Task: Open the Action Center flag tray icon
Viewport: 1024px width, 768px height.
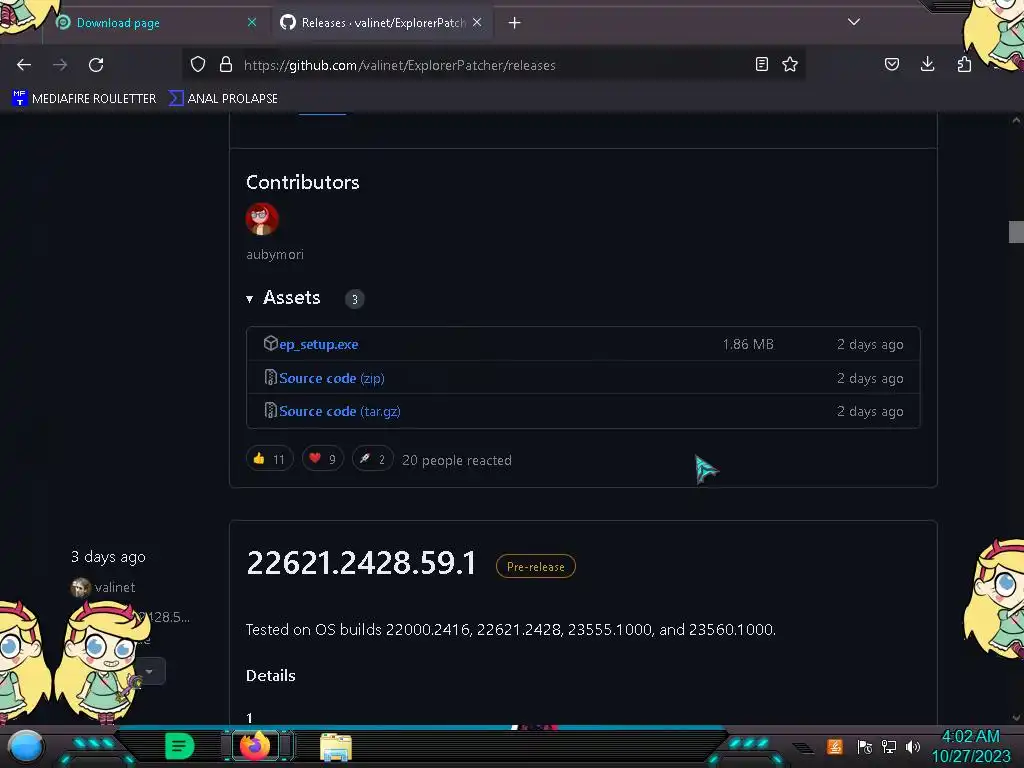Action: (x=864, y=746)
